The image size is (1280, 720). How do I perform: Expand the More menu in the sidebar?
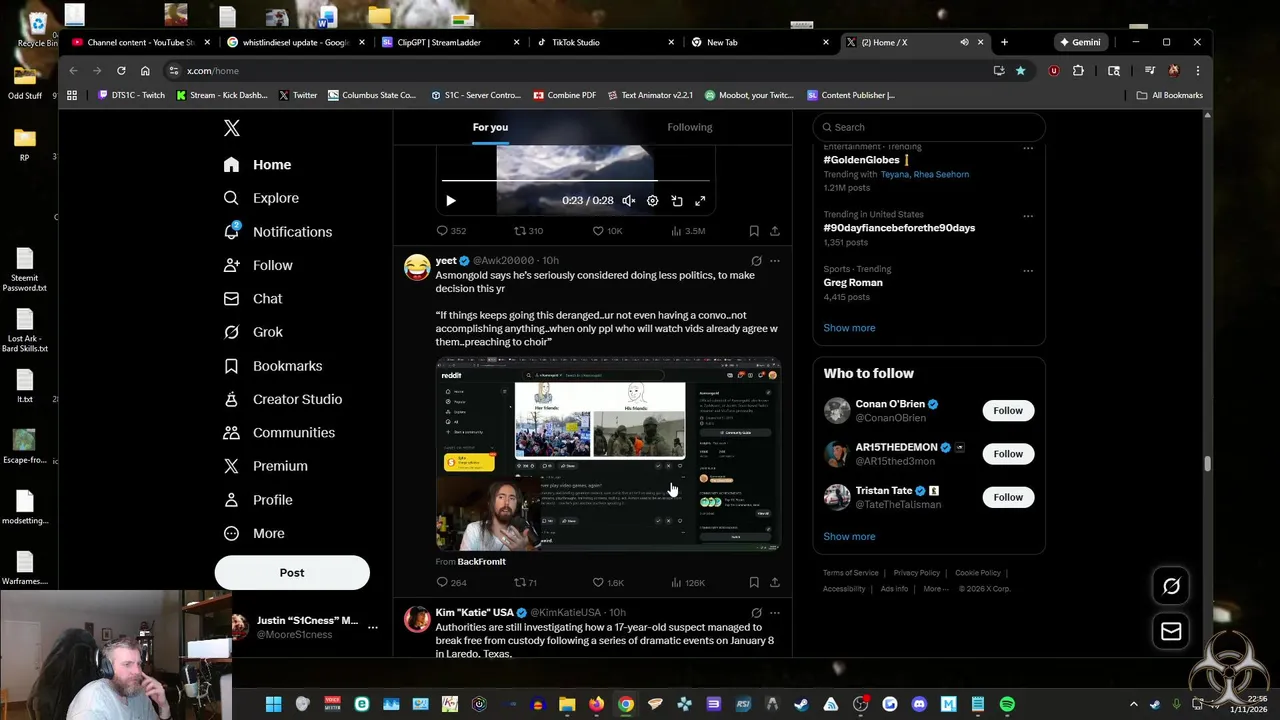click(255, 533)
